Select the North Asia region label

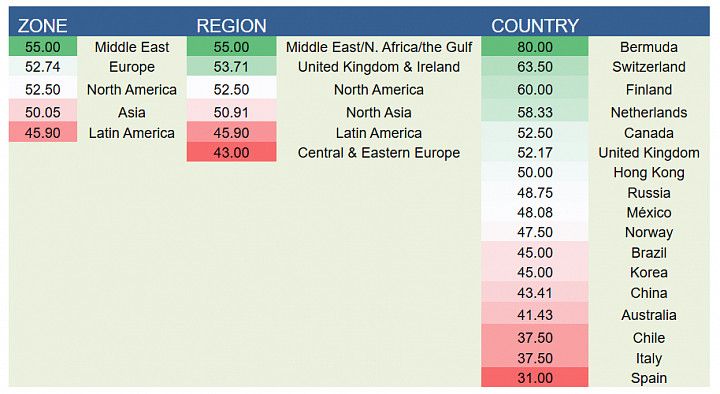pyautogui.click(x=379, y=113)
